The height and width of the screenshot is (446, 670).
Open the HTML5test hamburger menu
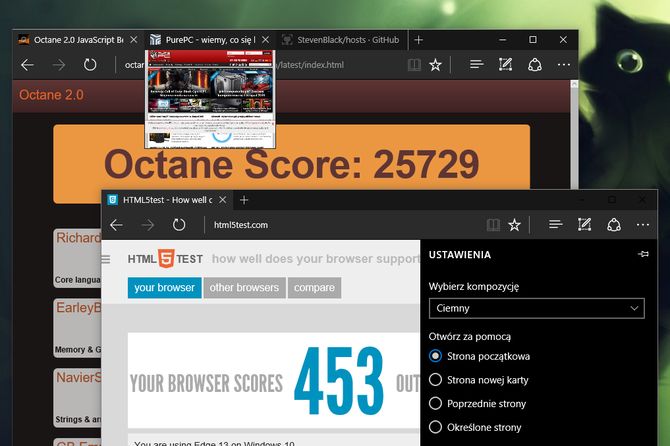click(x=106, y=259)
